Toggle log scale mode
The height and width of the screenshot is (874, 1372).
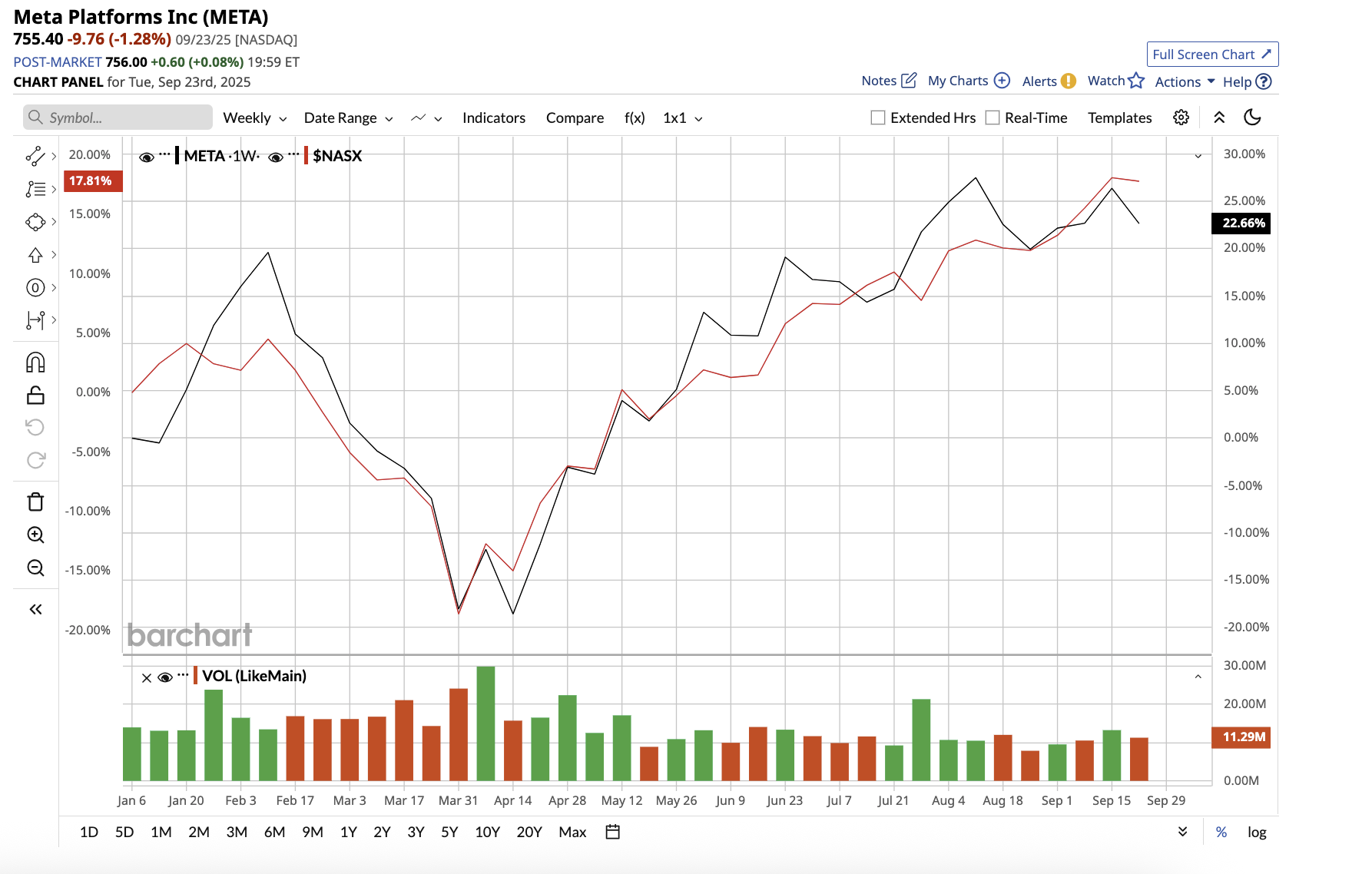pos(1257,832)
